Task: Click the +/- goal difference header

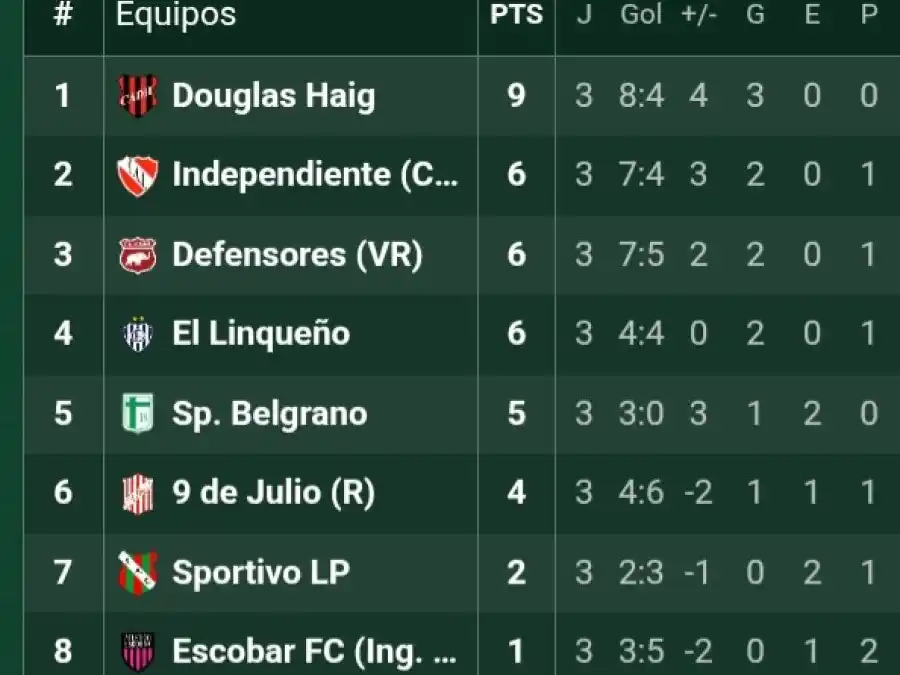Action: pyautogui.click(x=698, y=15)
